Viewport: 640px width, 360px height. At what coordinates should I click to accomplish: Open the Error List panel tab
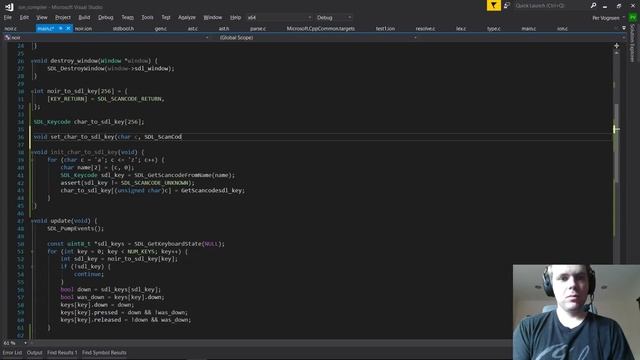coord(12,353)
